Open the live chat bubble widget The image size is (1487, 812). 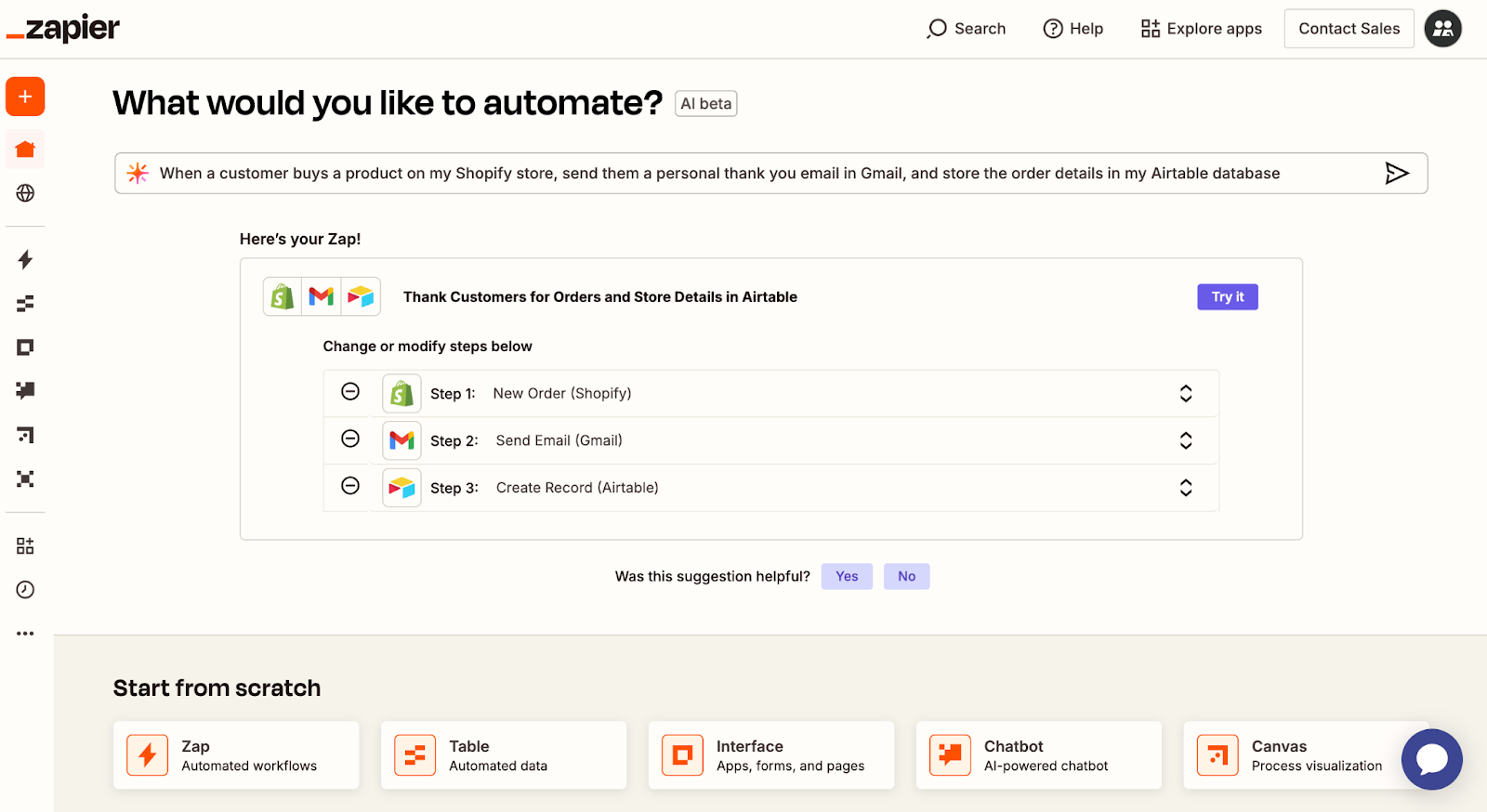[x=1431, y=759]
